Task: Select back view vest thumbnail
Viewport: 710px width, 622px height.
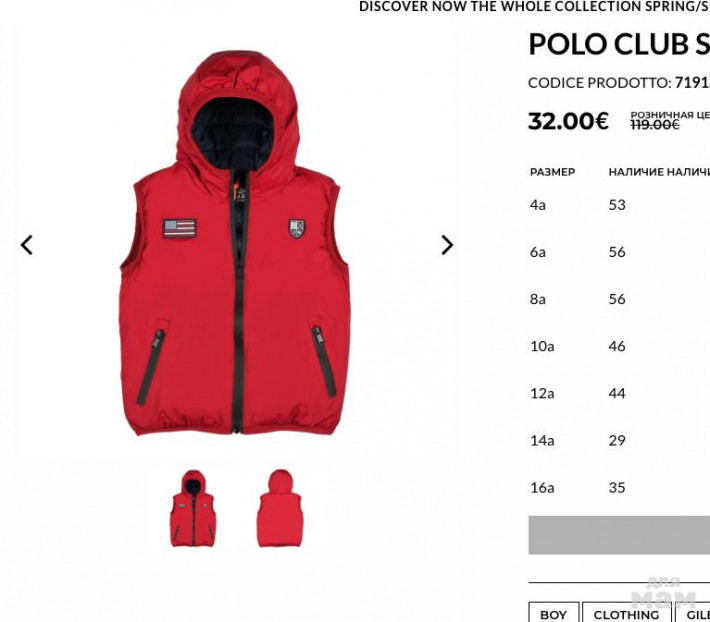Action: [279, 508]
